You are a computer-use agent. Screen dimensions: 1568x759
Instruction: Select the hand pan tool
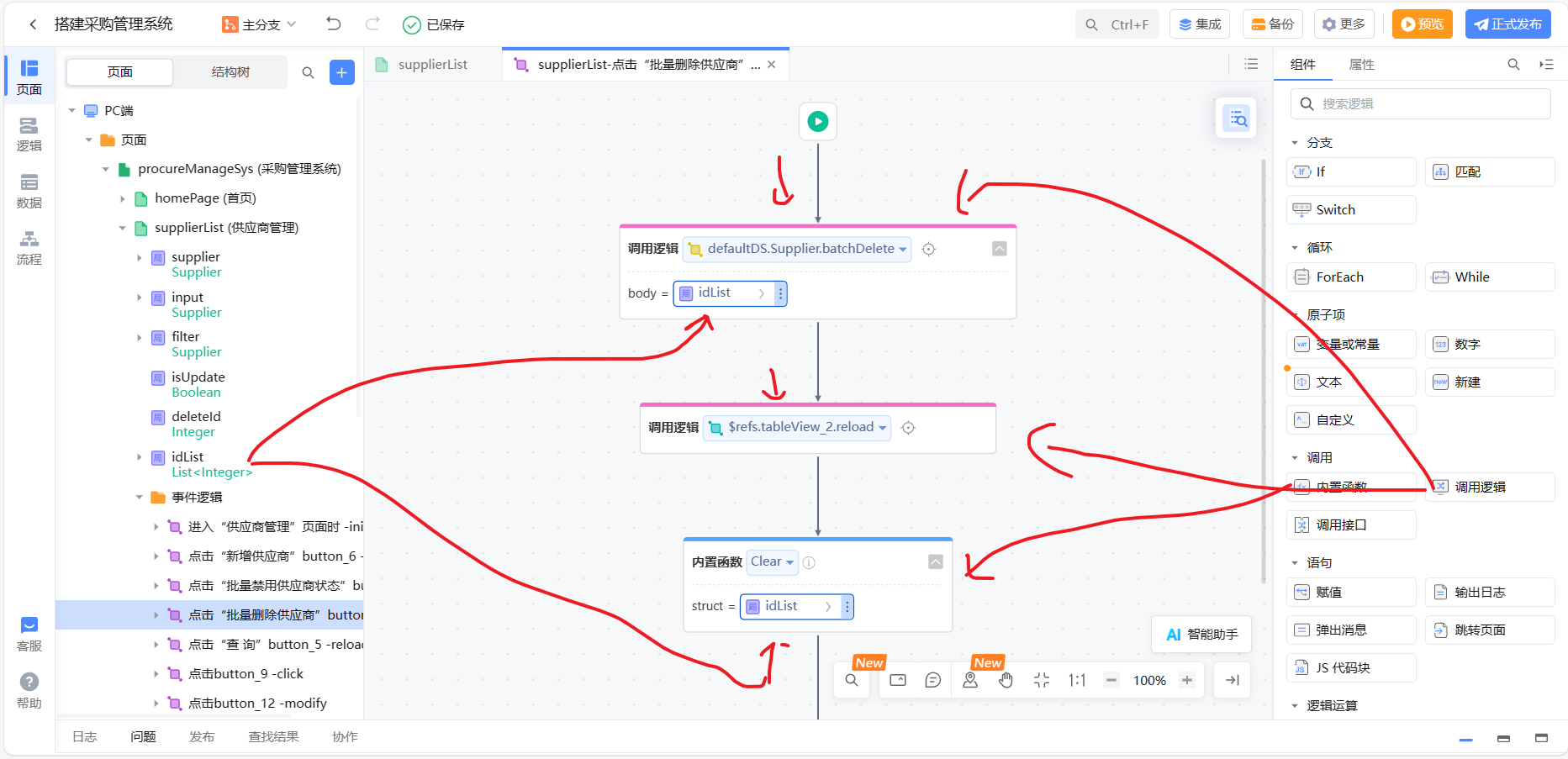click(1006, 680)
